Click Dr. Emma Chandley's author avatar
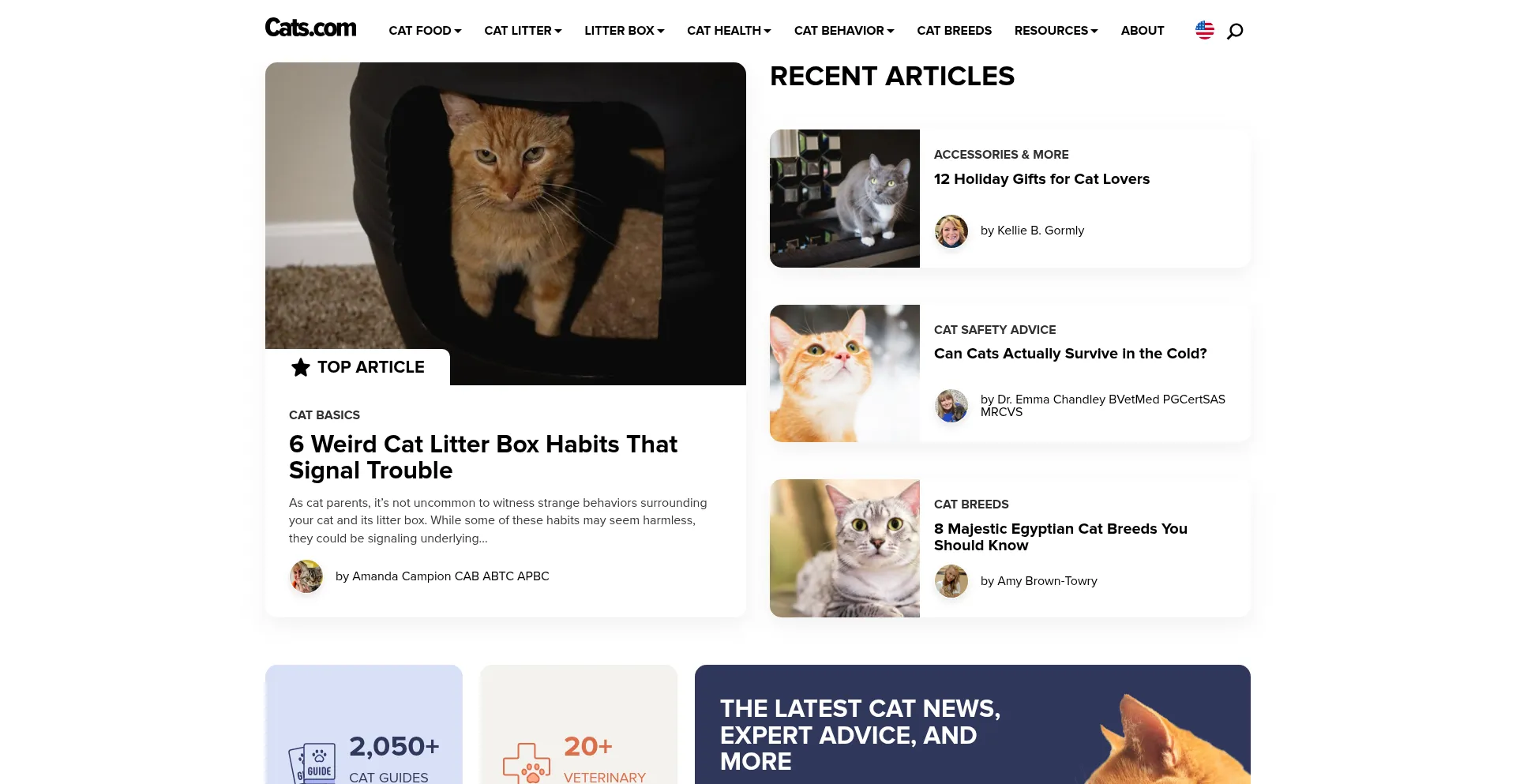This screenshot has width=1516, height=784. [951, 406]
